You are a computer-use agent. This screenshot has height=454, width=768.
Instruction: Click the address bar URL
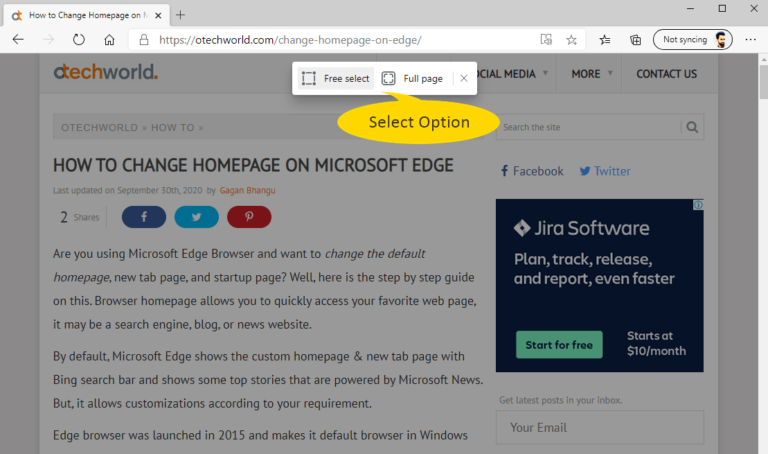coord(290,40)
